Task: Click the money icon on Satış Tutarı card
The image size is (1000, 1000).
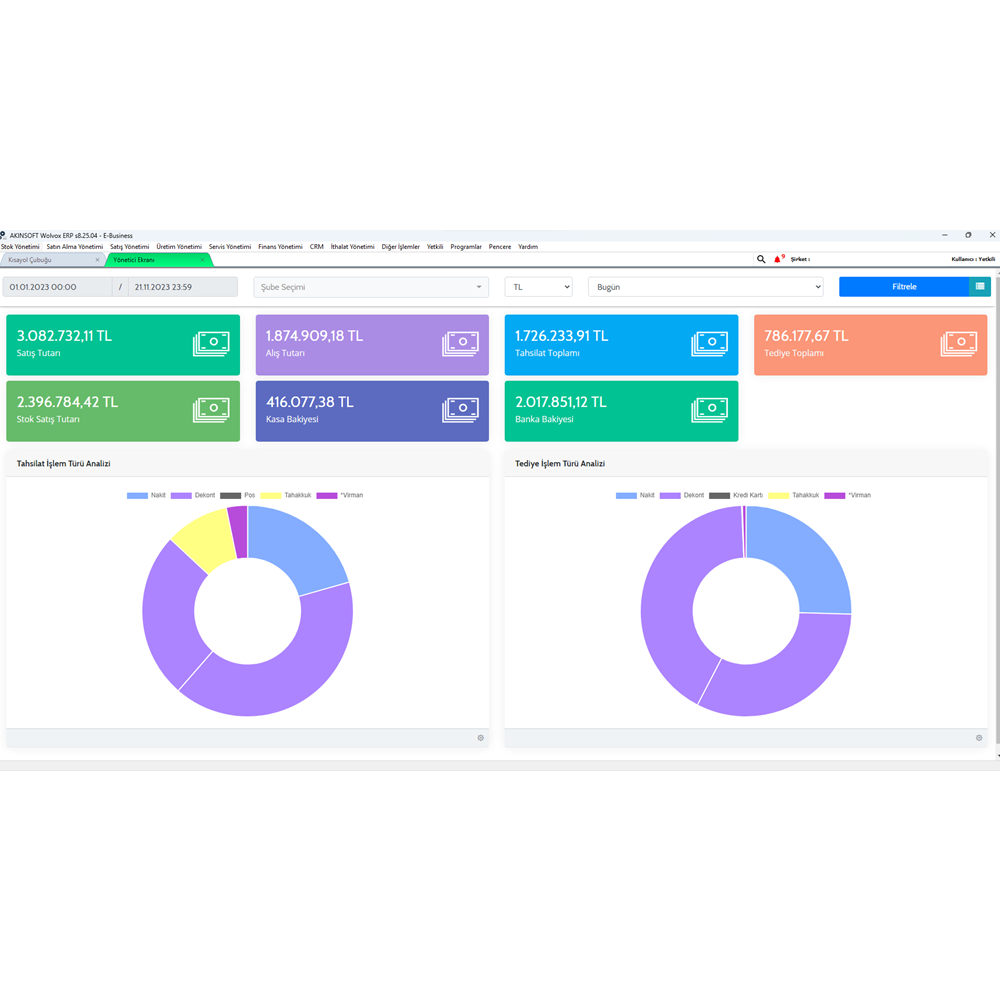Action: [x=211, y=344]
